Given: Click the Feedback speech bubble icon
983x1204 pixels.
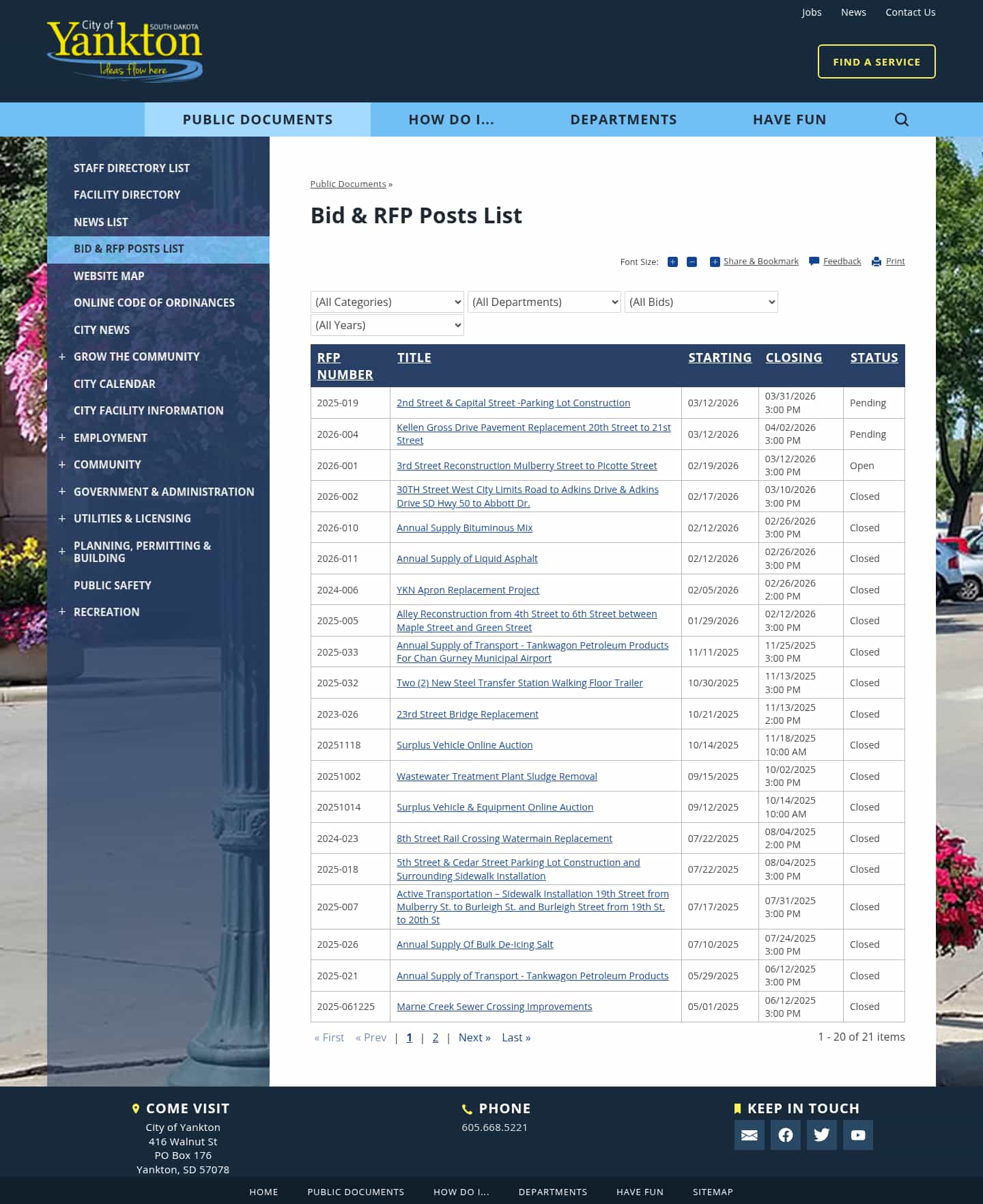Looking at the screenshot, I should (814, 262).
